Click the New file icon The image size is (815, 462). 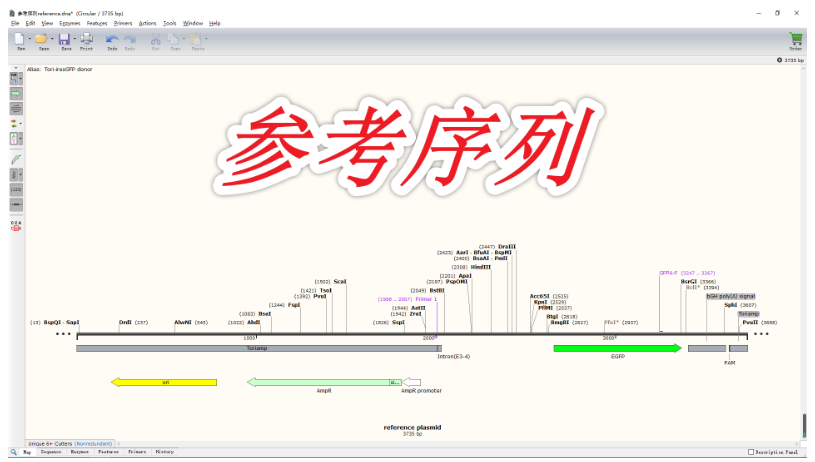point(19,39)
